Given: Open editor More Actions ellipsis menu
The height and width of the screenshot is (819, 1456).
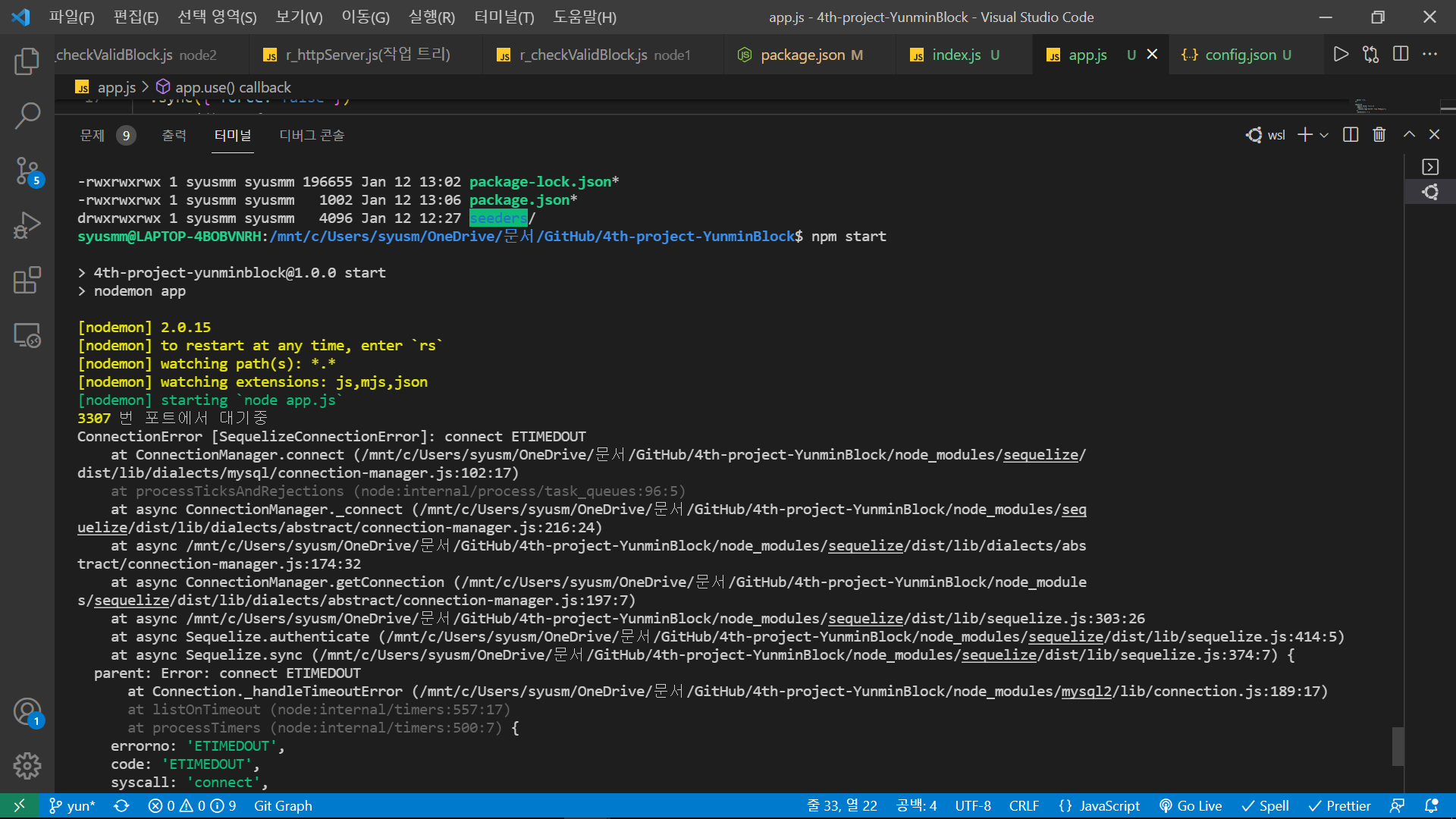Looking at the screenshot, I should [1429, 55].
